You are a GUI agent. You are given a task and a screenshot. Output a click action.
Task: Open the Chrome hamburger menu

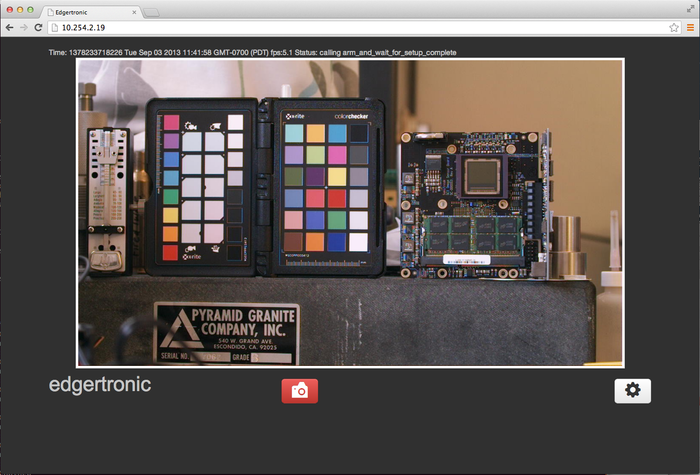[690, 28]
